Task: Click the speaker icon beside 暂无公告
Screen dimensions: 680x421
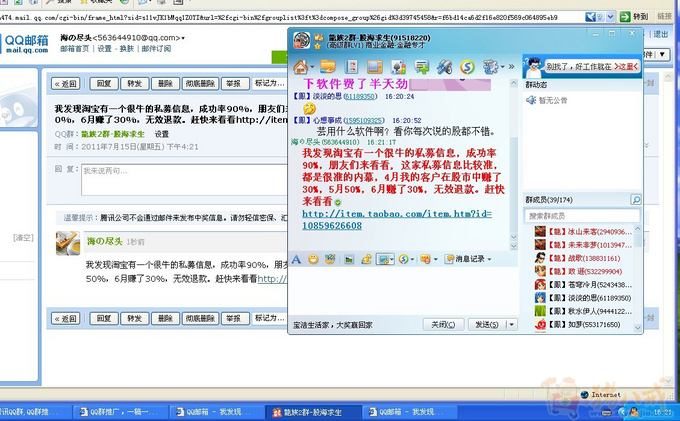Action: [x=531, y=100]
